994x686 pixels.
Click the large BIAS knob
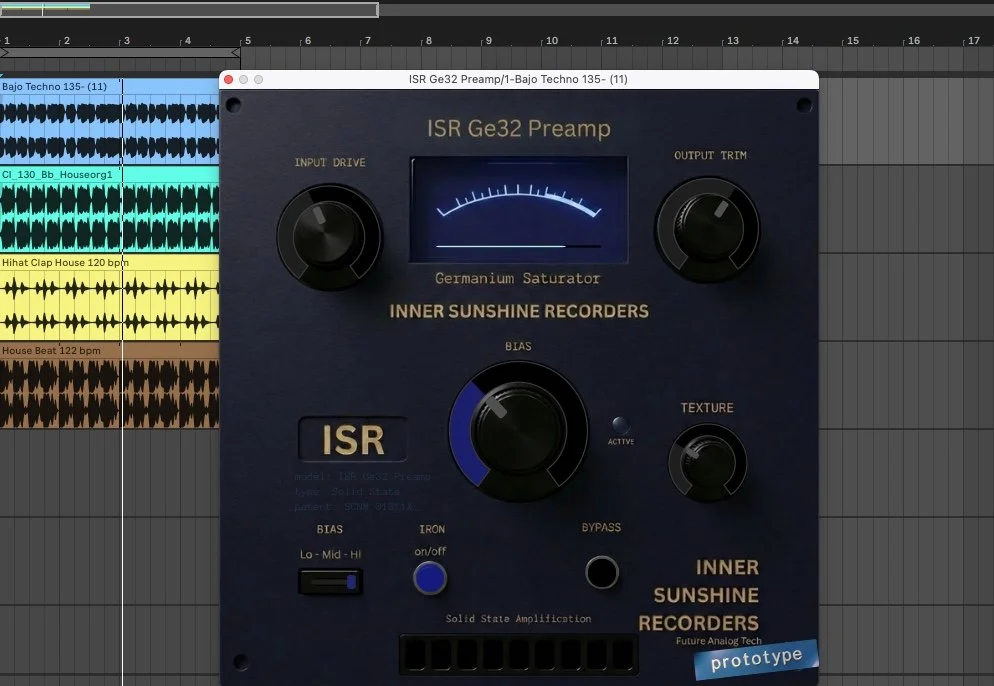coord(519,430)
